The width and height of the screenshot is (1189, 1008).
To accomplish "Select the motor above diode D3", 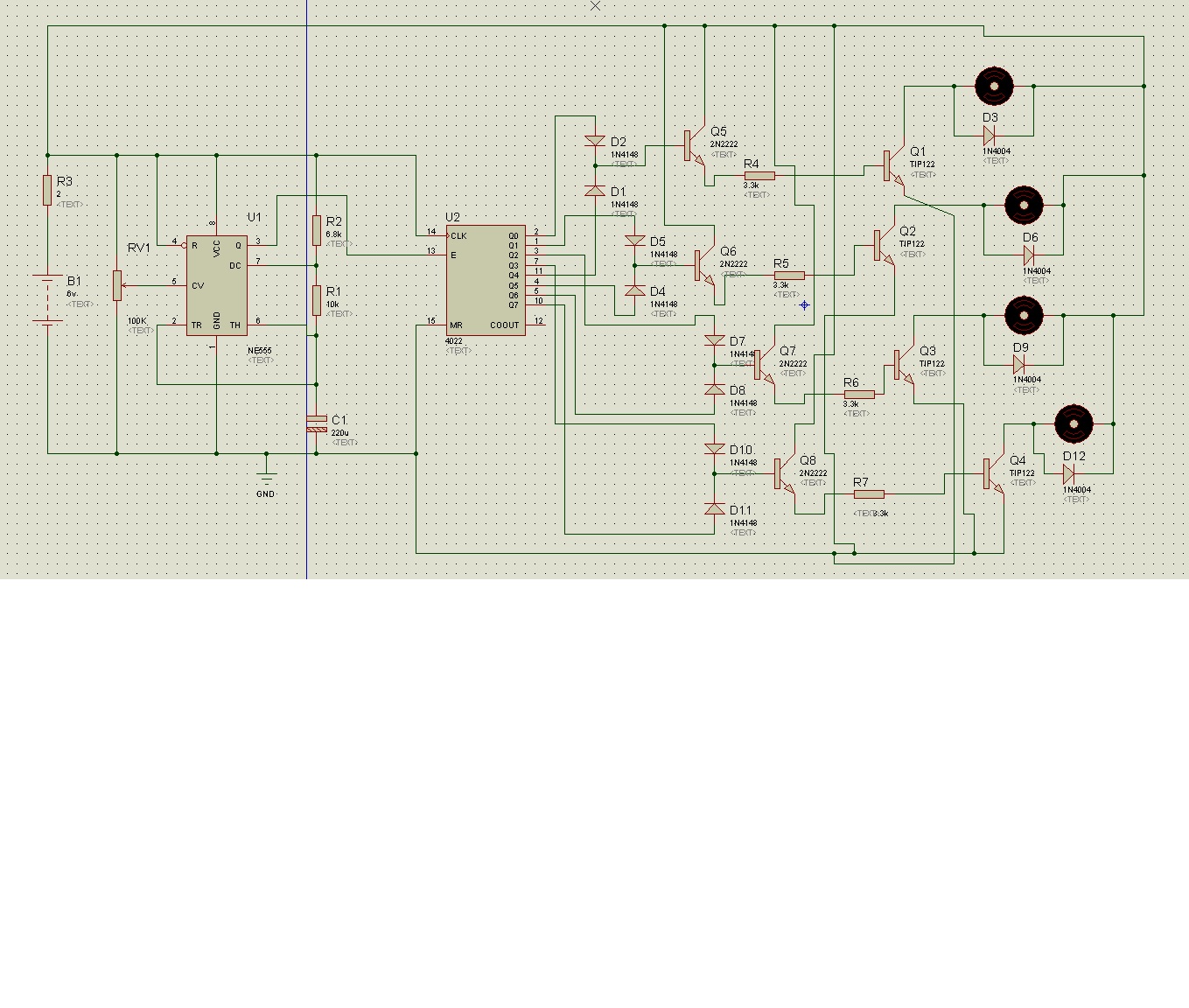I will (x=994, y=86).
